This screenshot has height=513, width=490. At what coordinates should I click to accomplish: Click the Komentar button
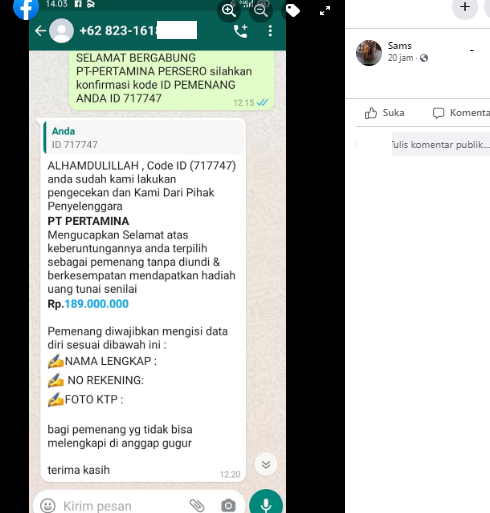(461, 113)
